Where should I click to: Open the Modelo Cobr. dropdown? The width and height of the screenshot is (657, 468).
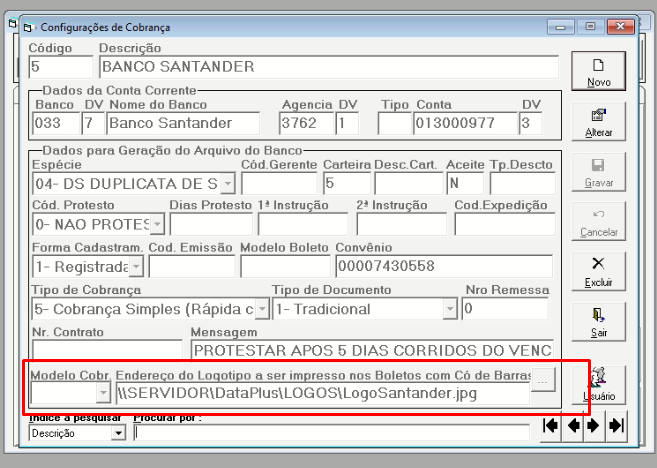pos(103,393)
